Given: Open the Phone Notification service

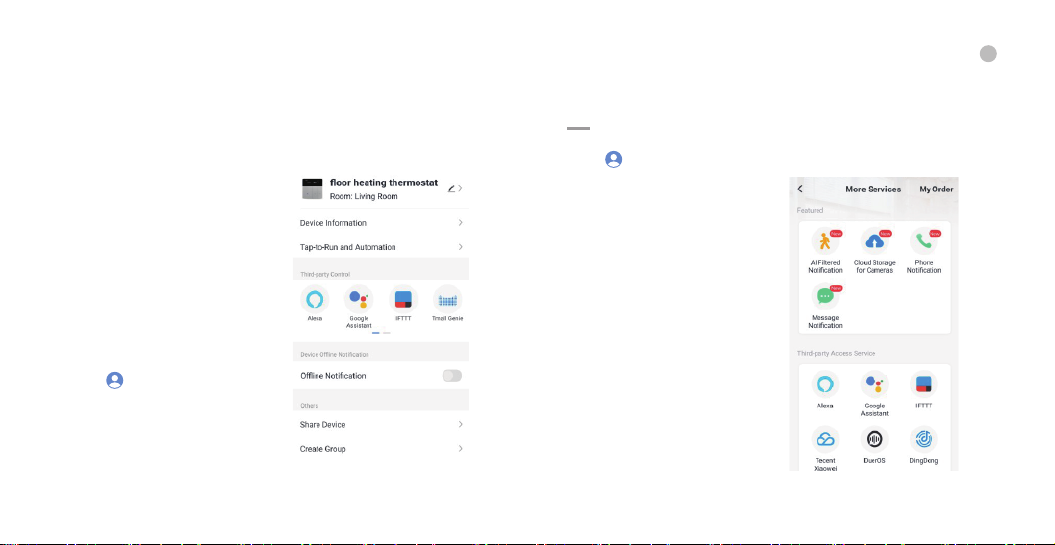Looking at the screenshot, I should [923, 242].
